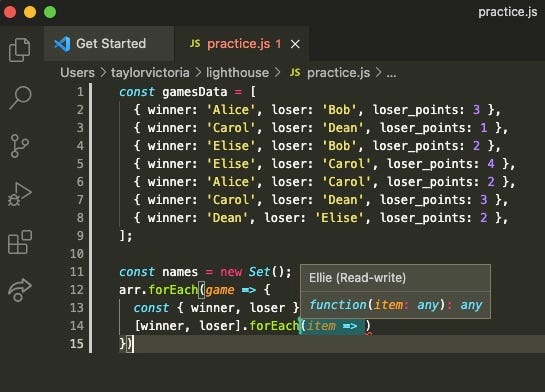Screen dimensions: 545x392
Task: Click the VS Code logo on Get Started tab
Action: pyautogui.click(x=62, y=44)
